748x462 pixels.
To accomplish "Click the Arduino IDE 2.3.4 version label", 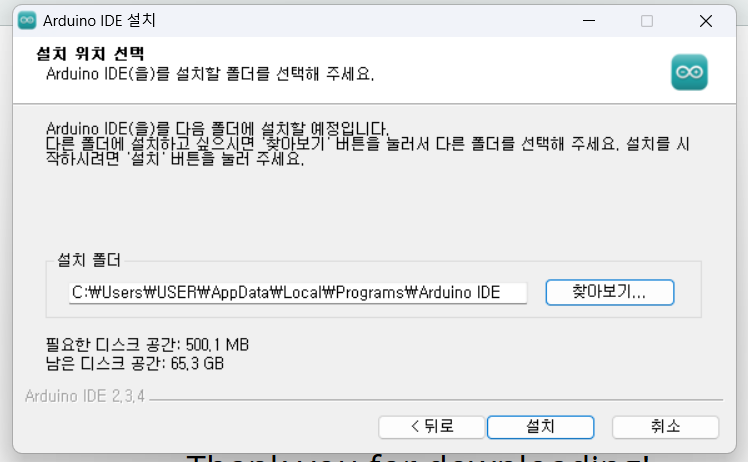I will coord(84,396).
